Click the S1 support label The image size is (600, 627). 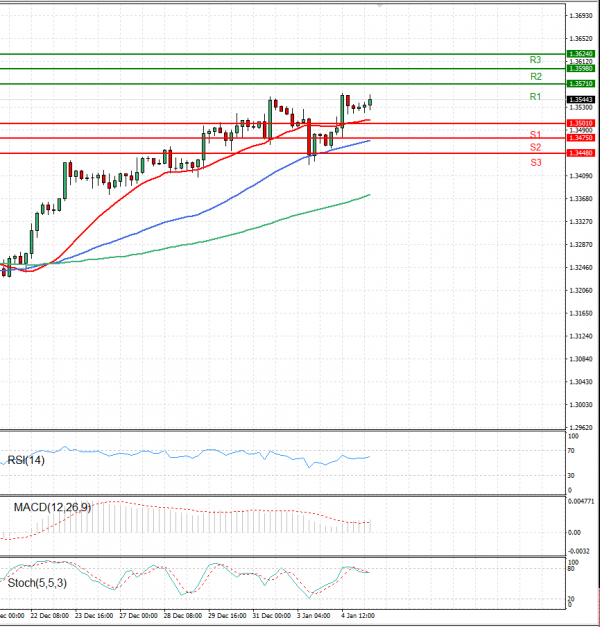(535, 134)
